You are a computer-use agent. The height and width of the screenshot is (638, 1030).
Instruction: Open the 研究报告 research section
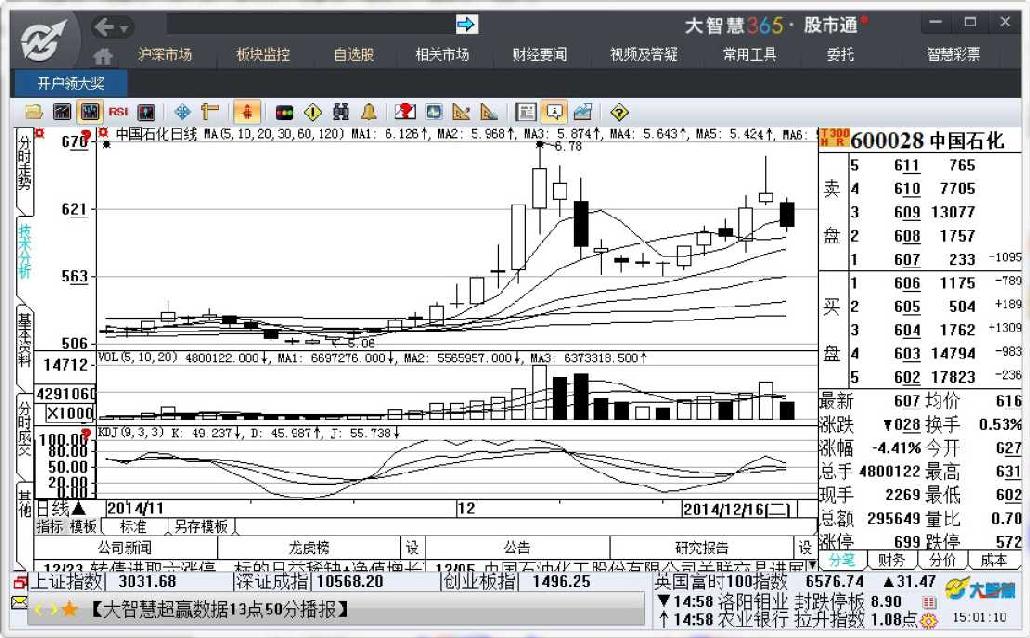(x=702, y=547)
